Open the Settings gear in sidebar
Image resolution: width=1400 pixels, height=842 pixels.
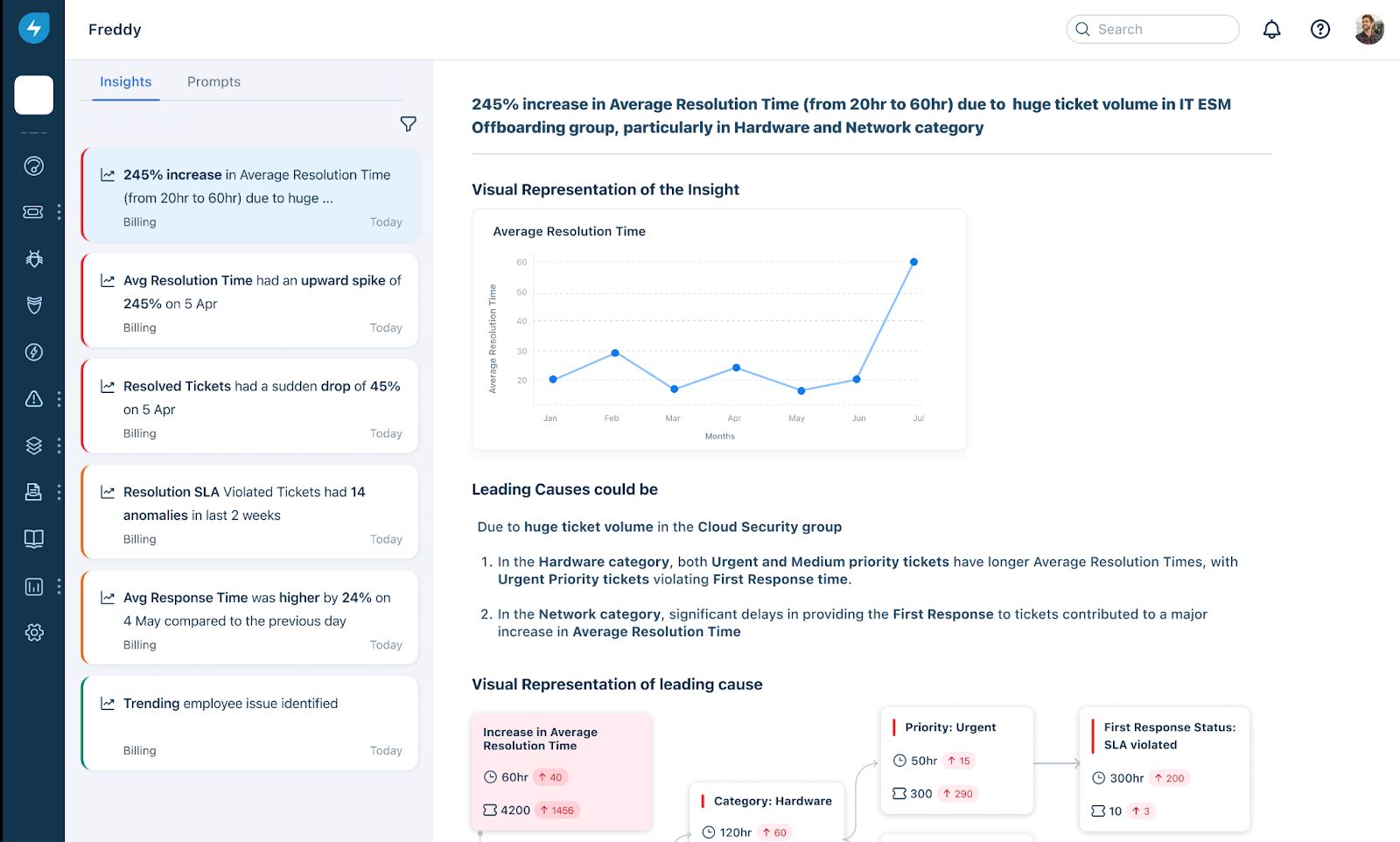33,633
